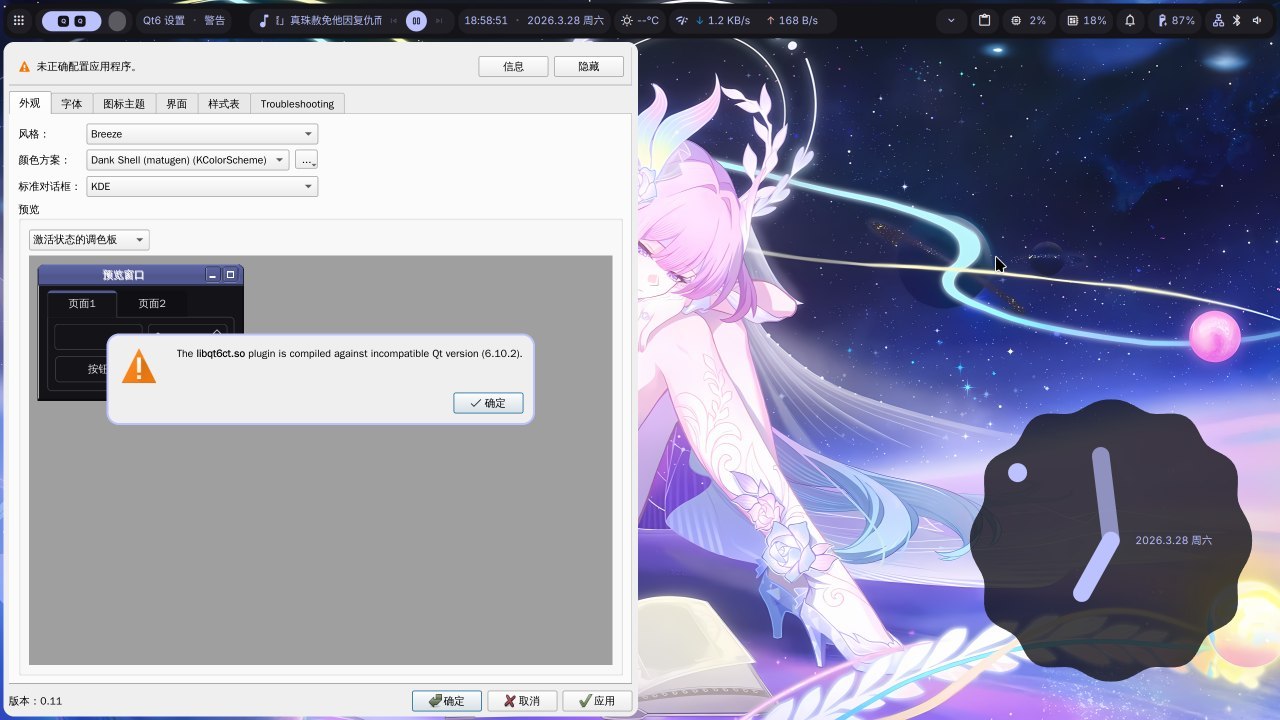This screenshot has height=720, width=1280.
Task: Open the 颜色方案 color scheme dropdown
Action: coord(188,160)
